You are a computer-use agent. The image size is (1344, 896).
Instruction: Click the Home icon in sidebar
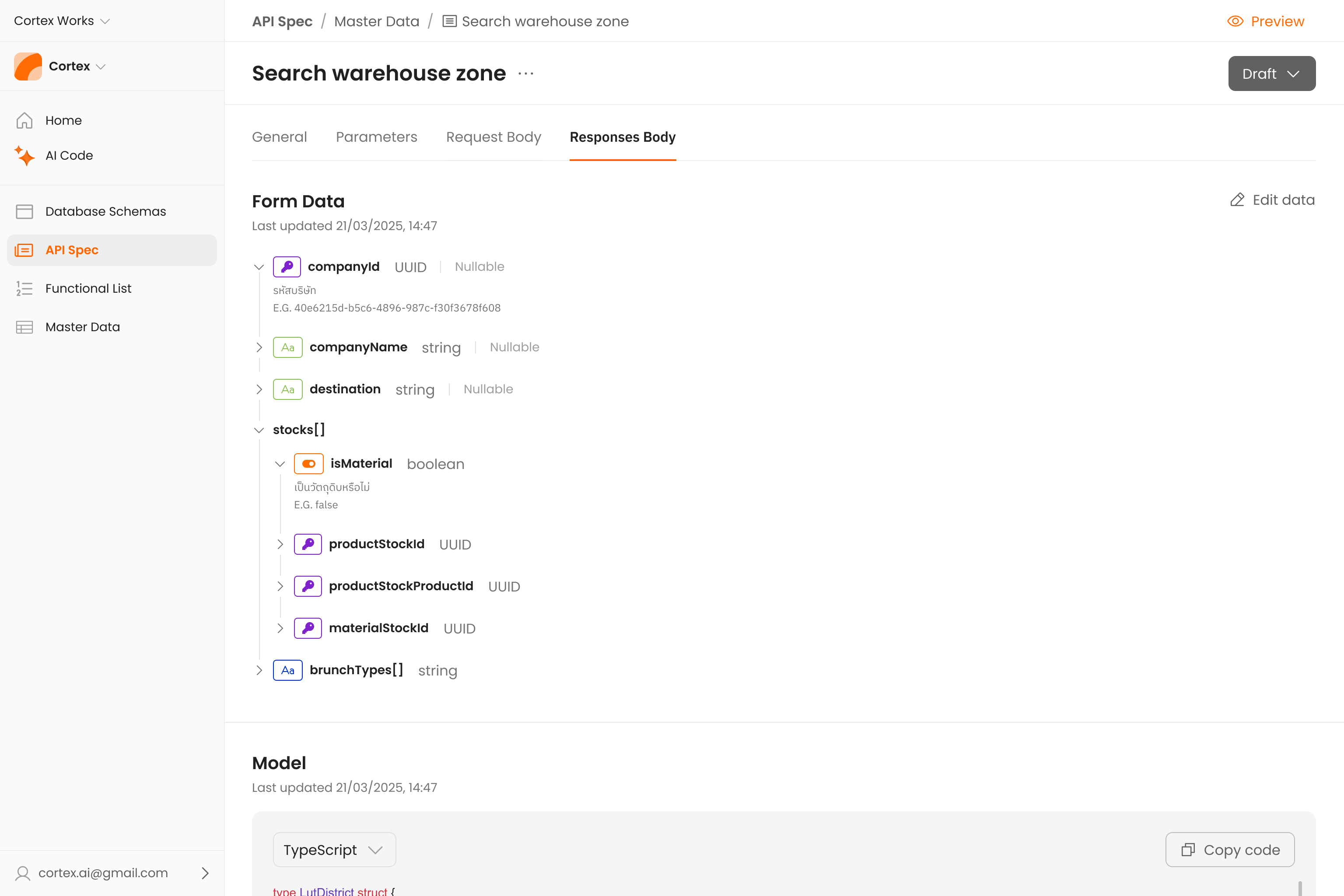[24, 121]
